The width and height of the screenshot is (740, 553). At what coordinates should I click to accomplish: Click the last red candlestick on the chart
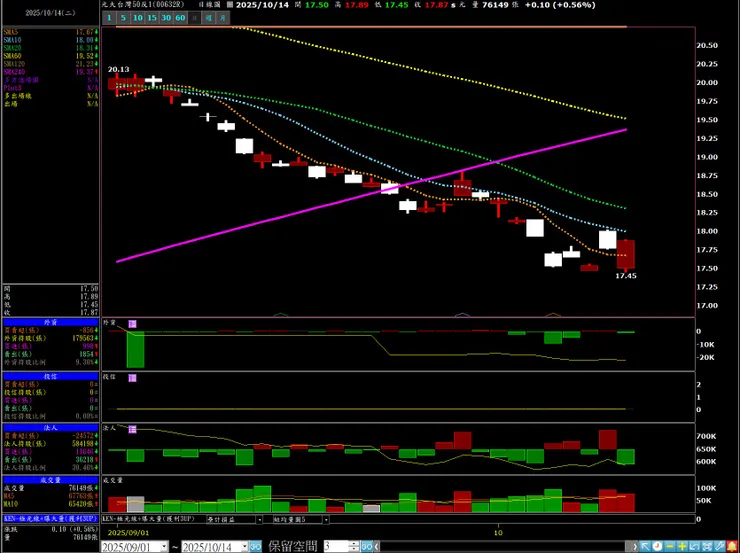point(626,254)
